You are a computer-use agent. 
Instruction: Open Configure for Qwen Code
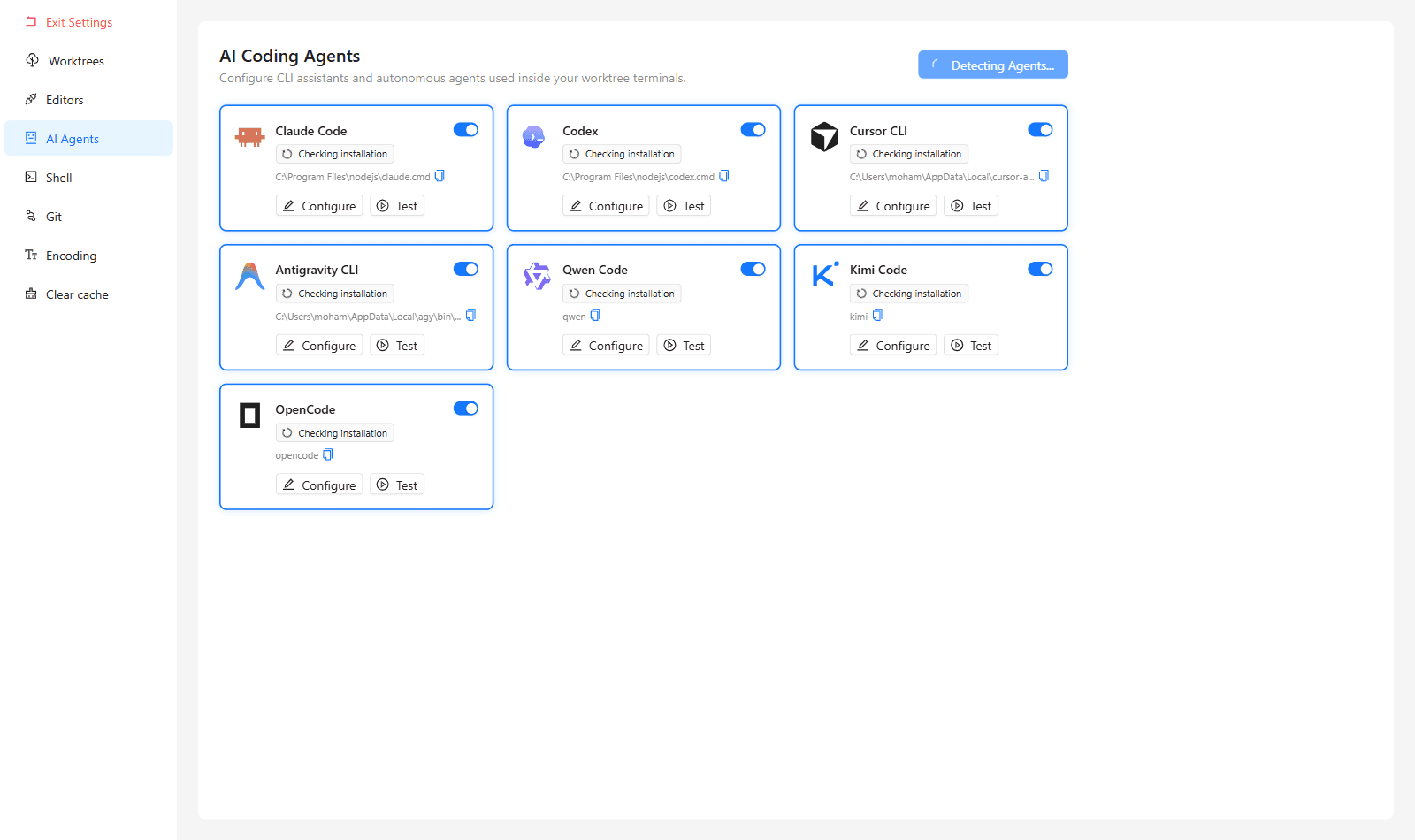(x=607, y=346)
